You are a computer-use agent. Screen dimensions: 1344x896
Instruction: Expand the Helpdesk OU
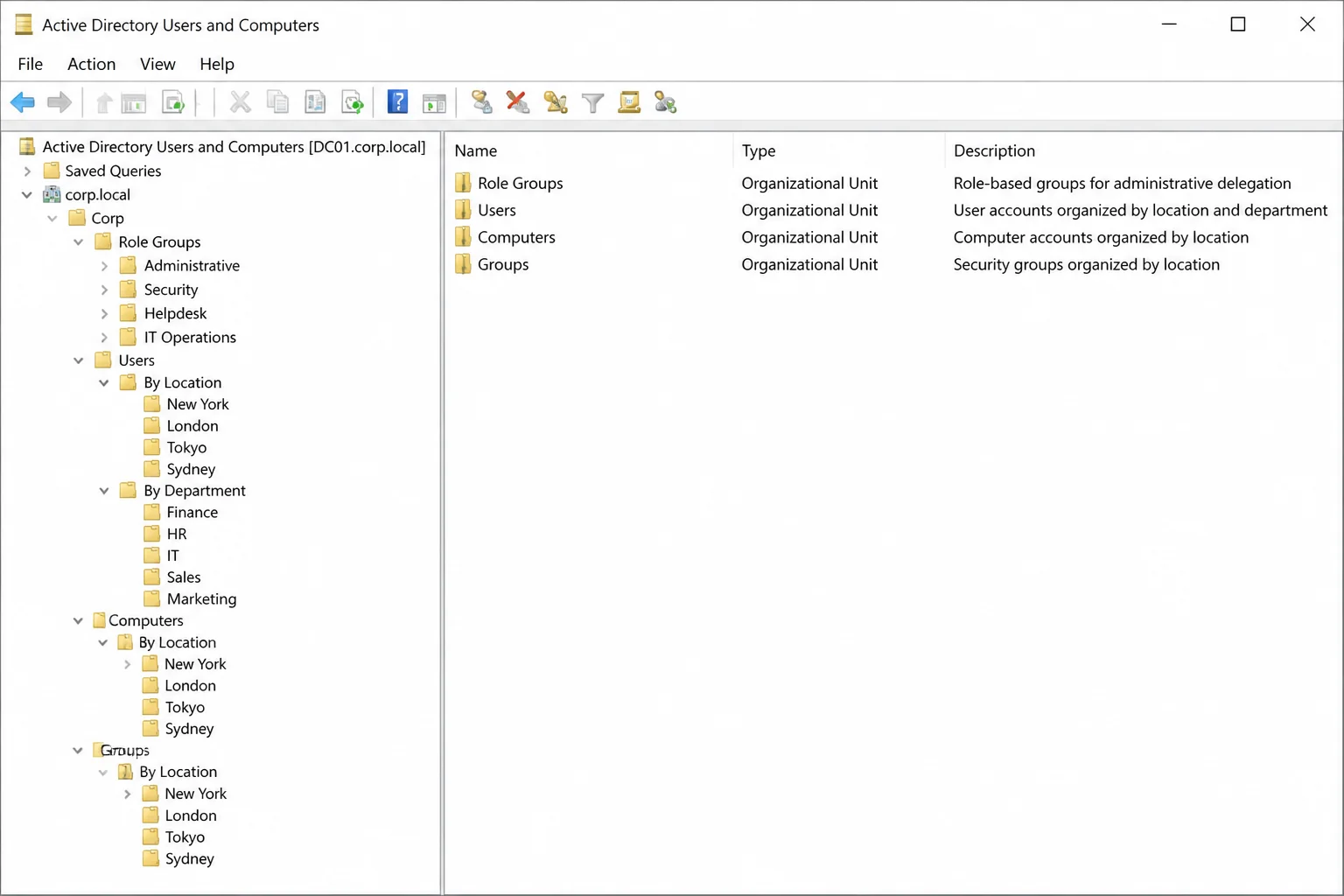[104, 313]
